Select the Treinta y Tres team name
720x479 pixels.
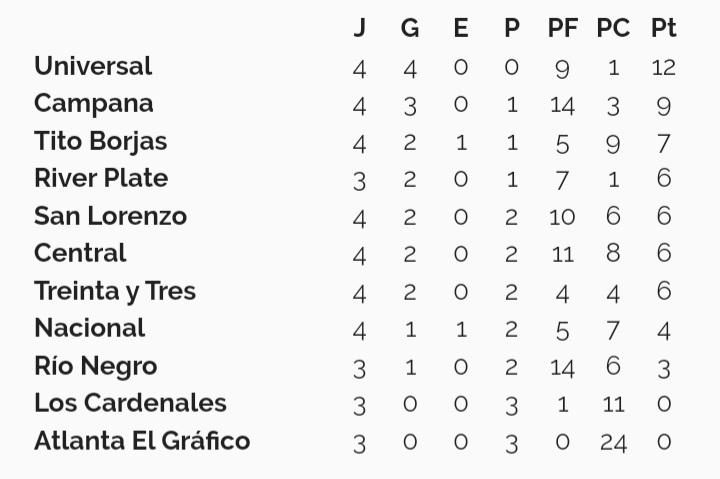click(x=115, y=292)
